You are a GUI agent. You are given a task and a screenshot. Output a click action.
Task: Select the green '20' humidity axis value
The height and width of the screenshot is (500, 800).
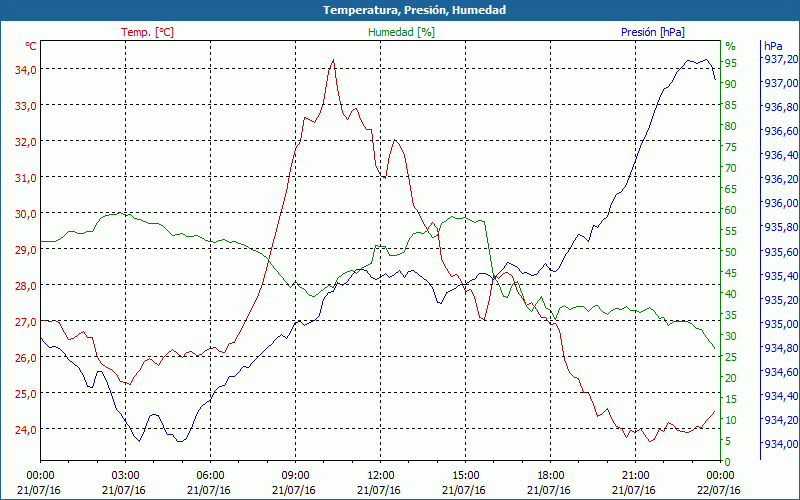731,379
